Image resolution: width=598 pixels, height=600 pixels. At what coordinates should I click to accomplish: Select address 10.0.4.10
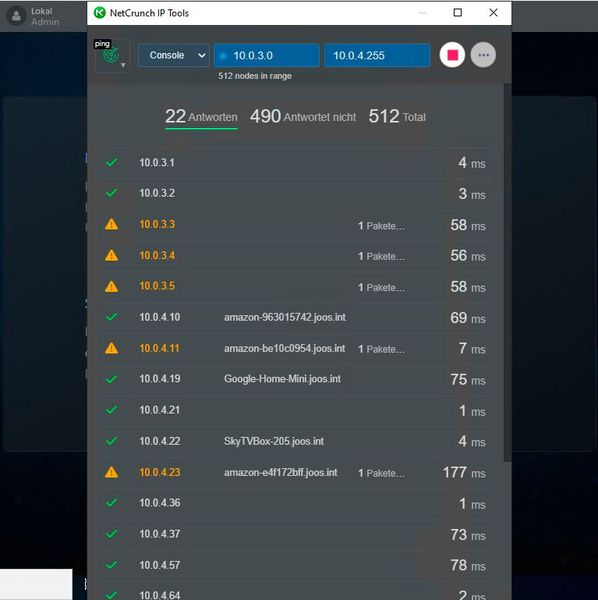pos(160,317)
